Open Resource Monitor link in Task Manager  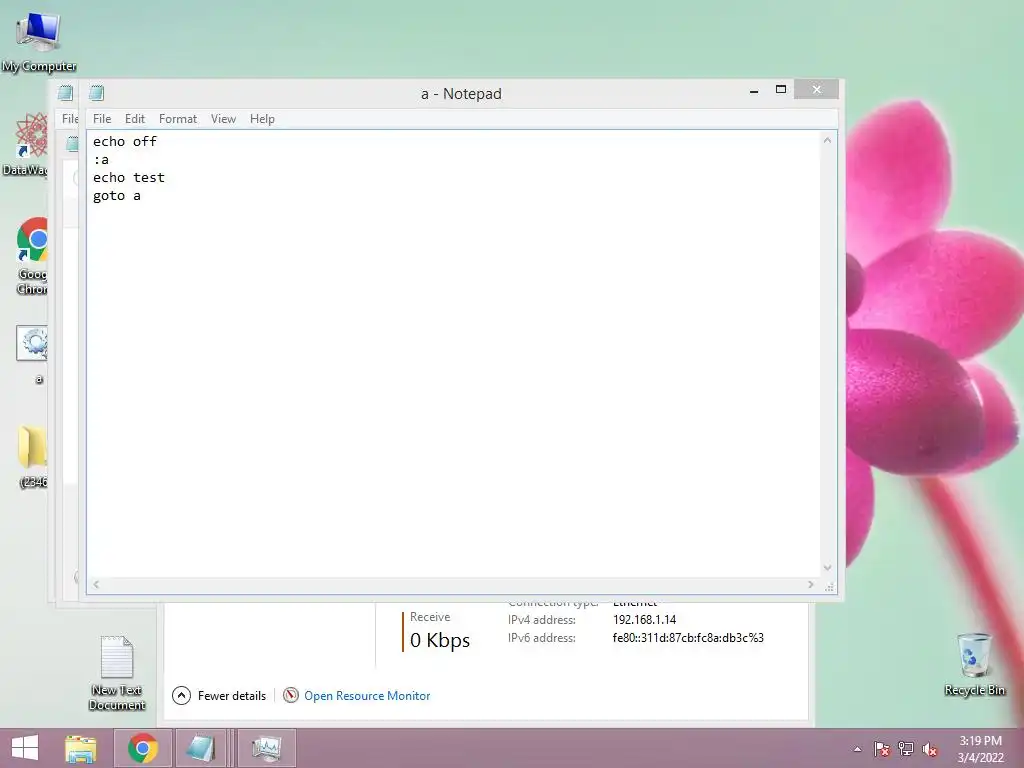(367, 696)
